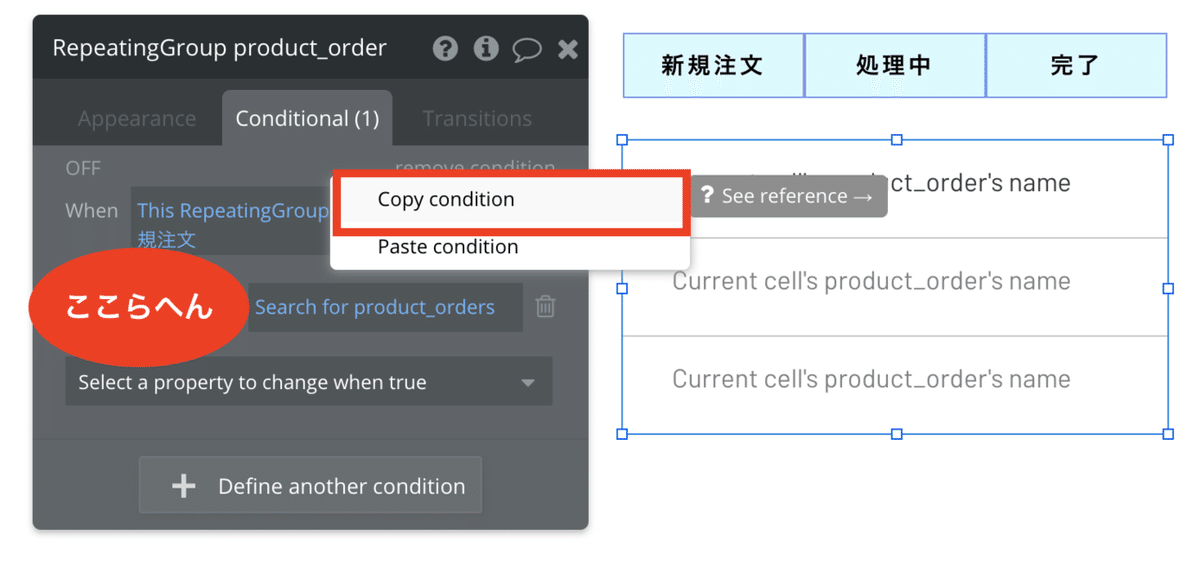Switch to the Appearance tab
Image resolution: width=1200 pixels, height=587 pixels.
coord(137,118)
